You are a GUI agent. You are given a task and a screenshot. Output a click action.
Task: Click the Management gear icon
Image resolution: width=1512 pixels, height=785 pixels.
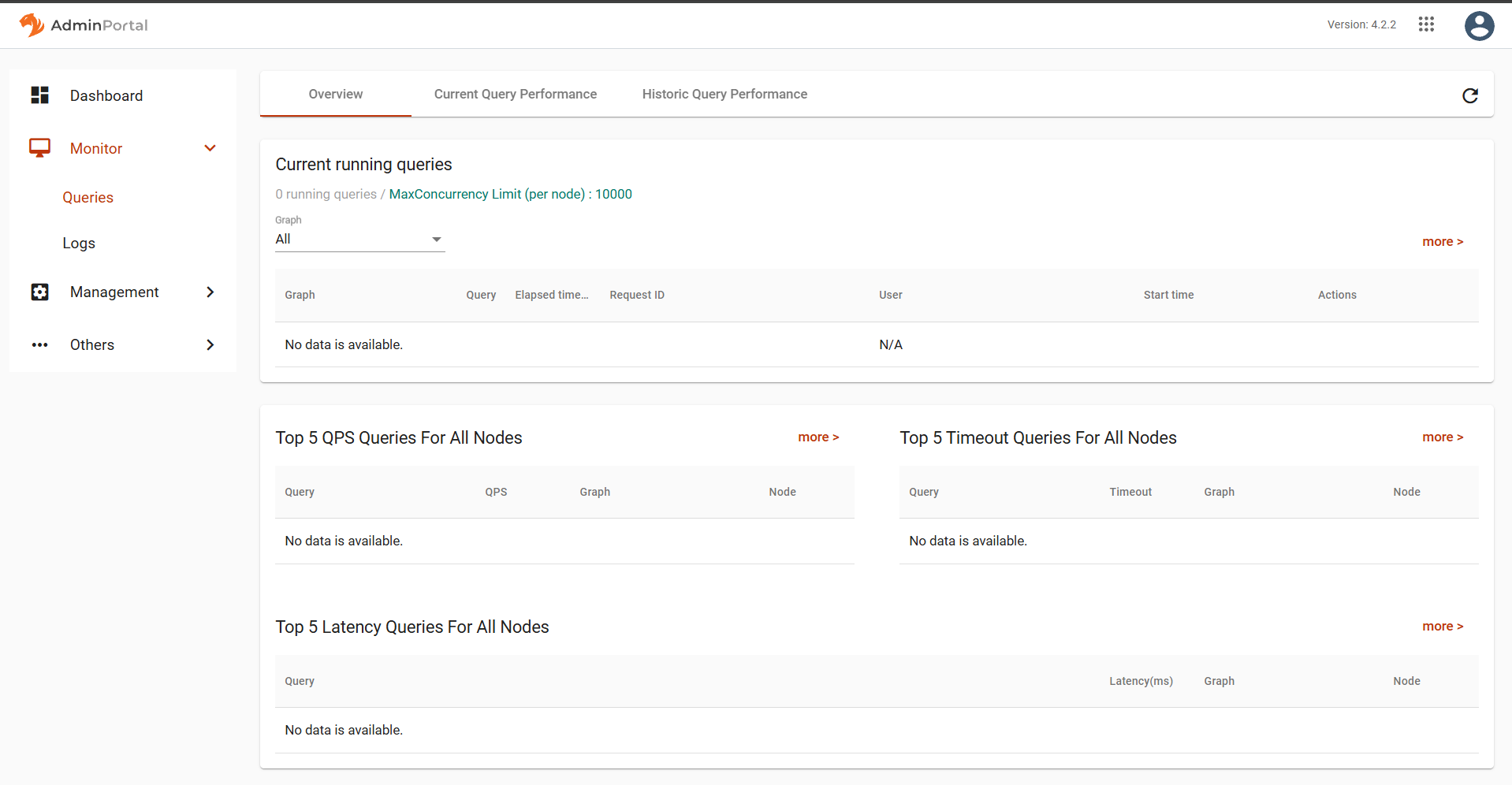[39, 292]
